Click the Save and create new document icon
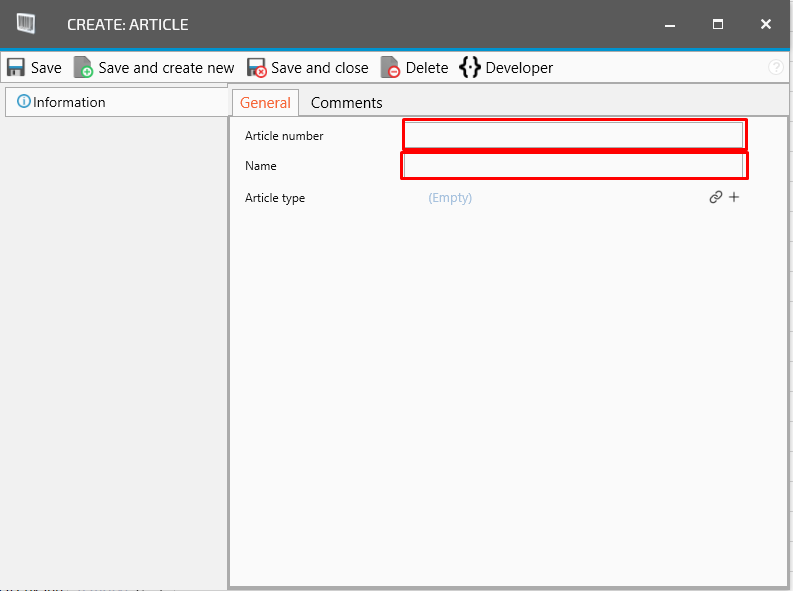 click(x=83, y=68)
